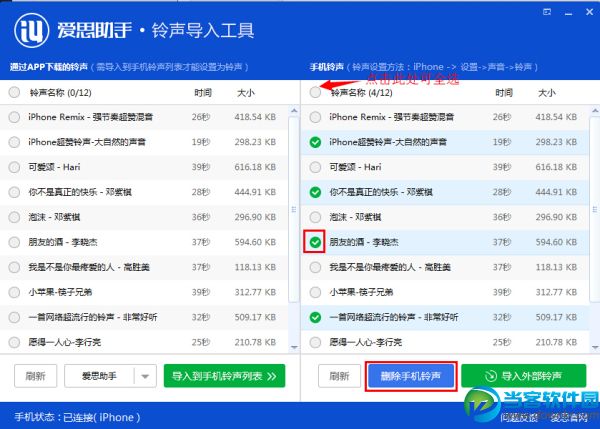Select left 小苹果-筷子兄弟 checkbox
This screenshot has width=600, height=429.
coord(14,292)
